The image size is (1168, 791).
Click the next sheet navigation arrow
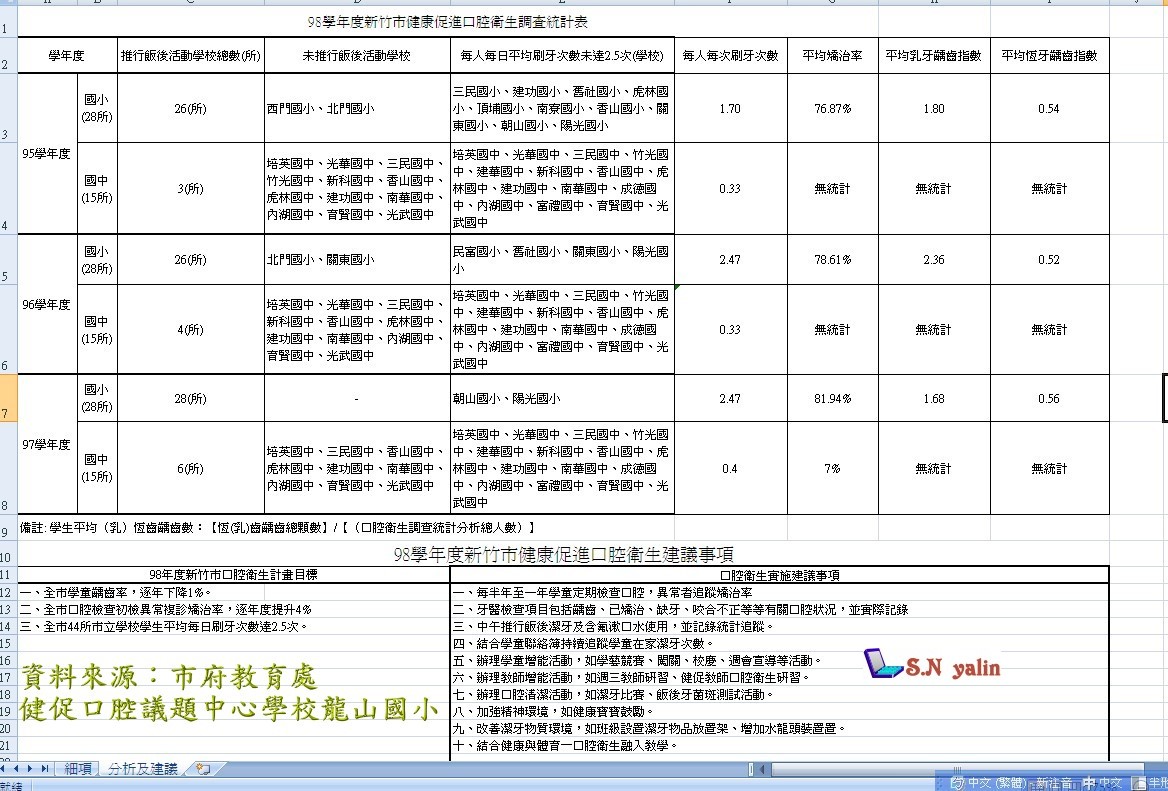(x=31, y=769)
